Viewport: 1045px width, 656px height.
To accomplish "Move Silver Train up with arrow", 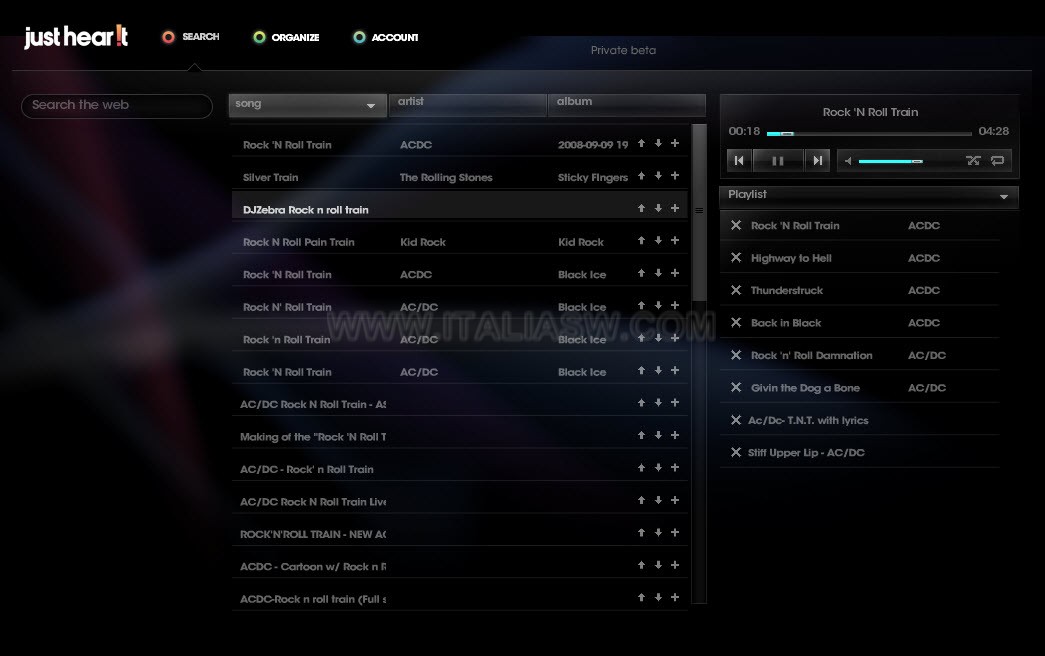I will click(x=641, y=176).
